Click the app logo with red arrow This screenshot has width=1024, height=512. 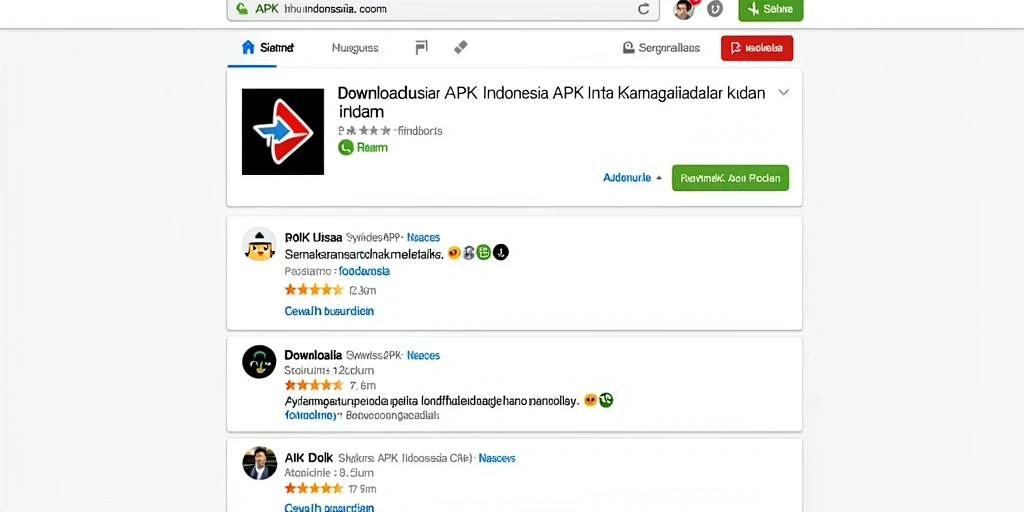click(283, 131)
